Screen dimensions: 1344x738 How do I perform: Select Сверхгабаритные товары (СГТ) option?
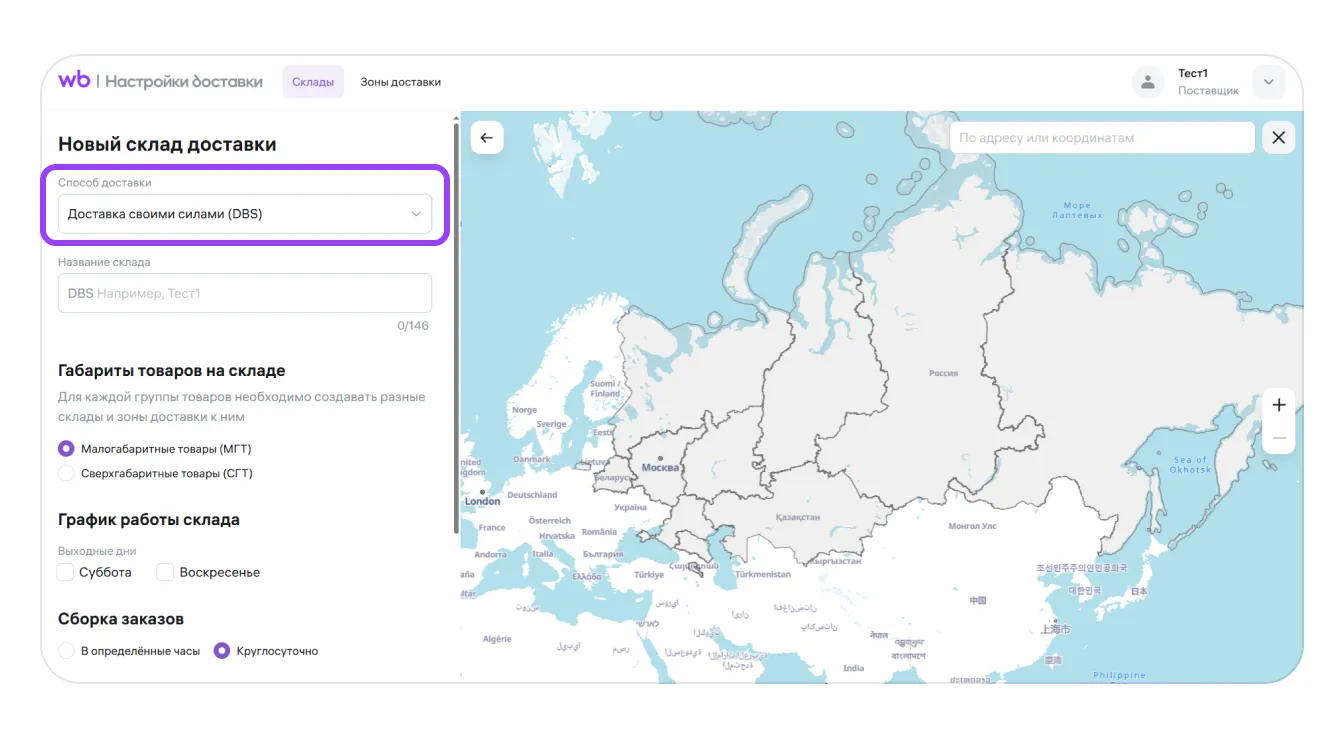coord(67,473)
